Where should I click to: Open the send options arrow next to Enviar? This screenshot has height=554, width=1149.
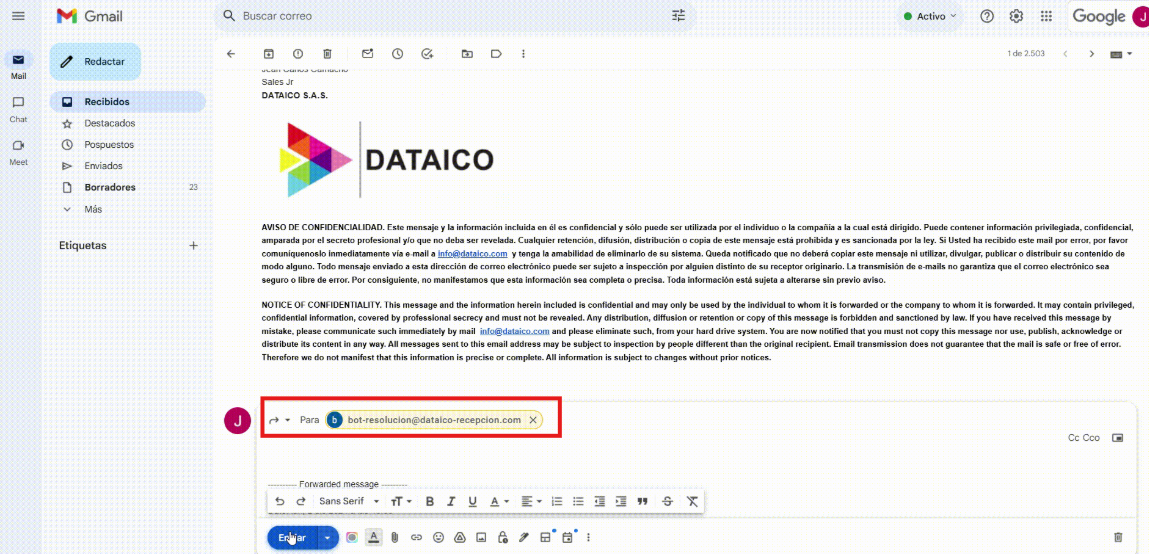click(328, 537)
